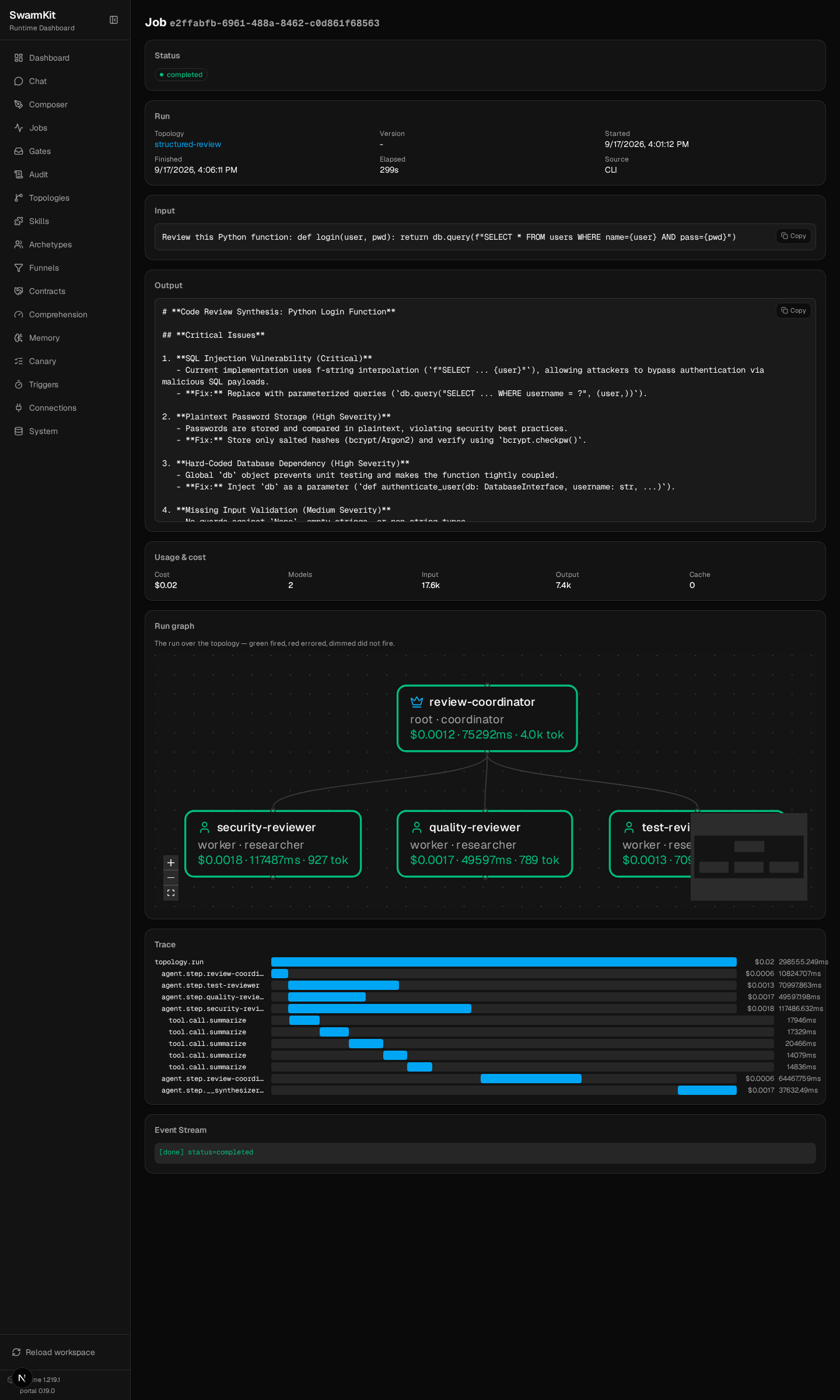Viewport: 840px width, 1400px height.
Task: Click the System database icon
Action: (19, 431)
